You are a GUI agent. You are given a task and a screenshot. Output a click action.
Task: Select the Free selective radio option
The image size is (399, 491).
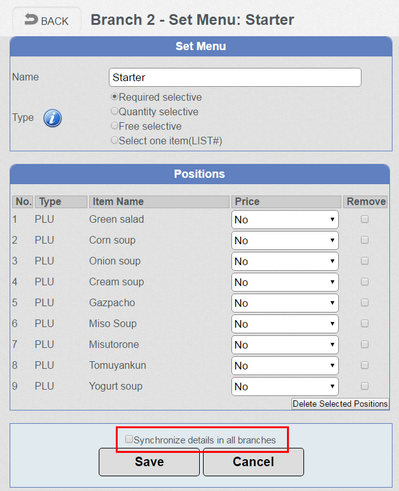114,126
